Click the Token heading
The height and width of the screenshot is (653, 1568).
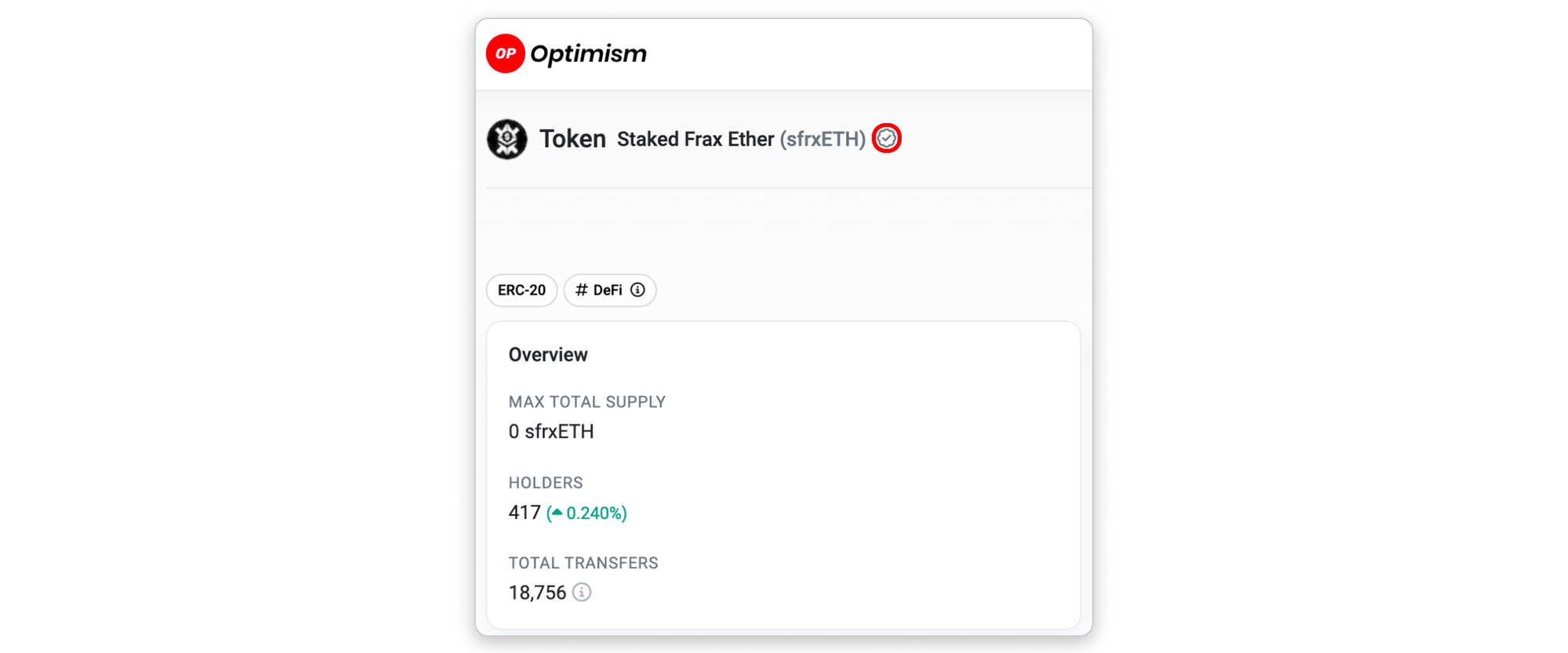[572, 139]
